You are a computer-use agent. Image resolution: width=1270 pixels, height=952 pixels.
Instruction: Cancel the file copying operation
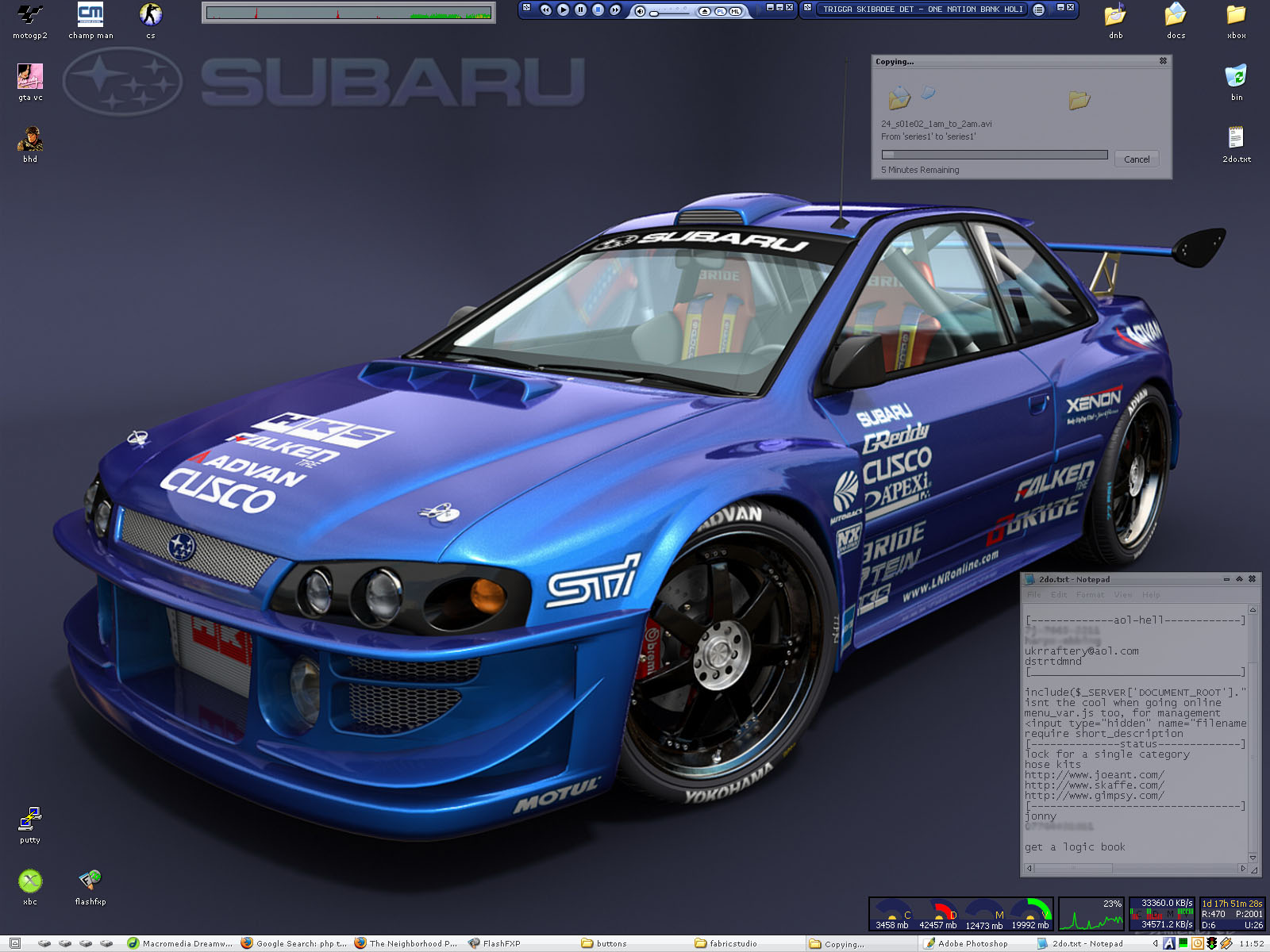pos(1136,159)
